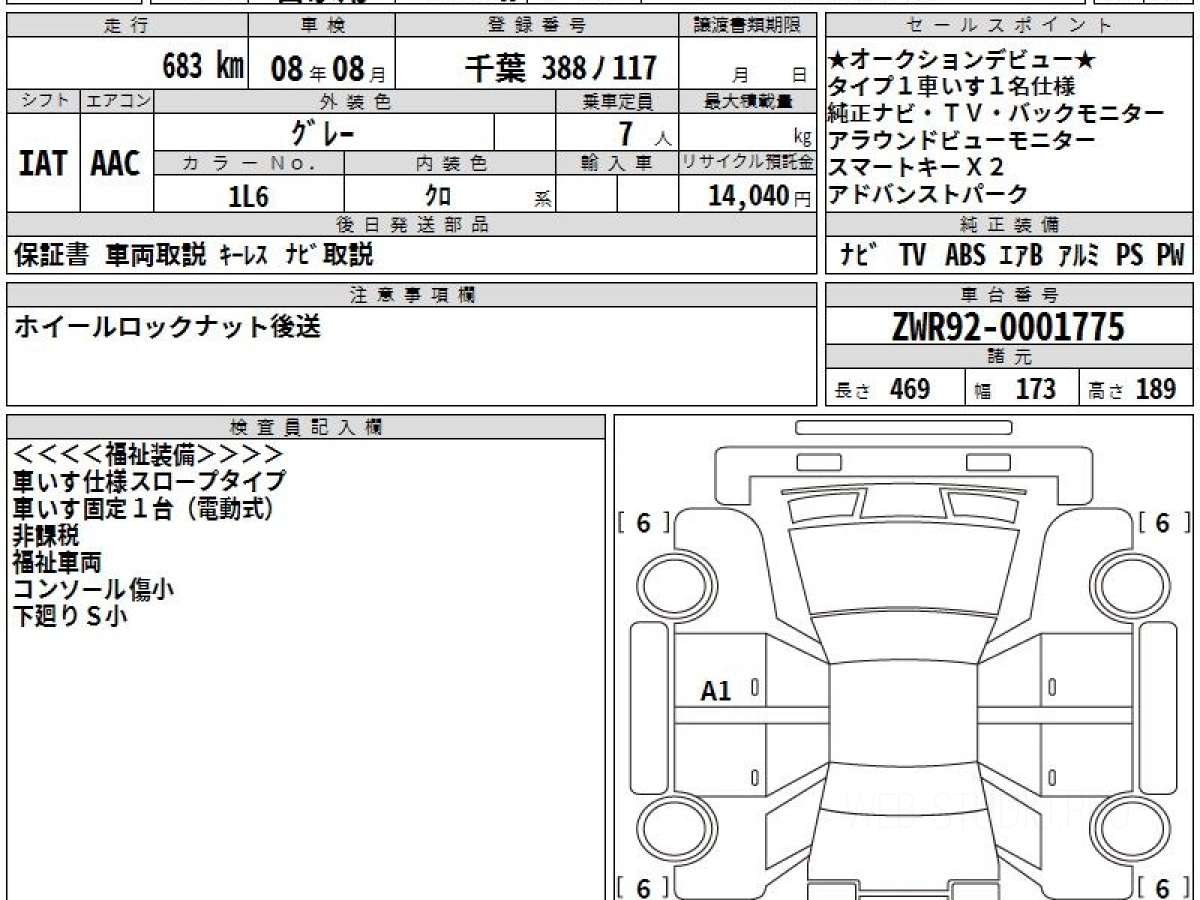The width and height of the screenshot is (1200, 900).
Task: Click the recycle deposit 14,040円
Action: tap(761, 196)
